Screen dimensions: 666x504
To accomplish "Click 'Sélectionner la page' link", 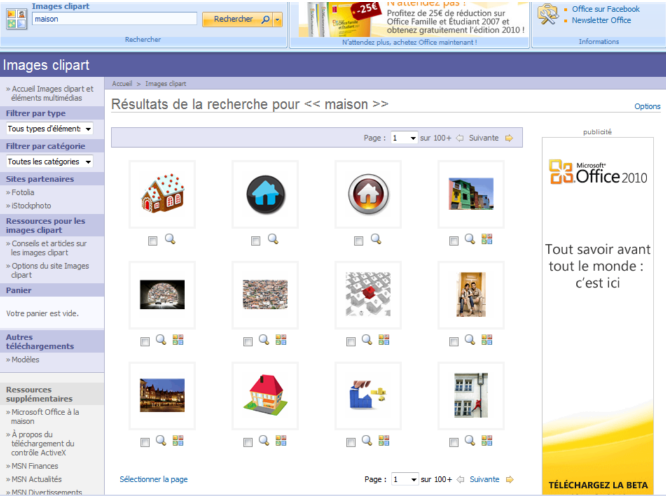I will pos(153,479).
